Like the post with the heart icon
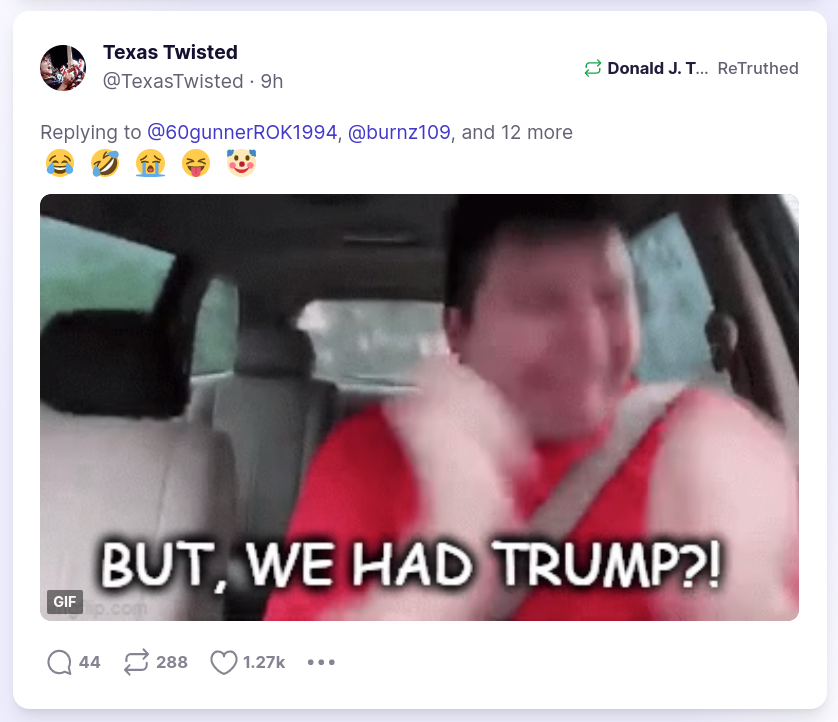838x722 pixels. pyautogui.click(x=223, y=662)
